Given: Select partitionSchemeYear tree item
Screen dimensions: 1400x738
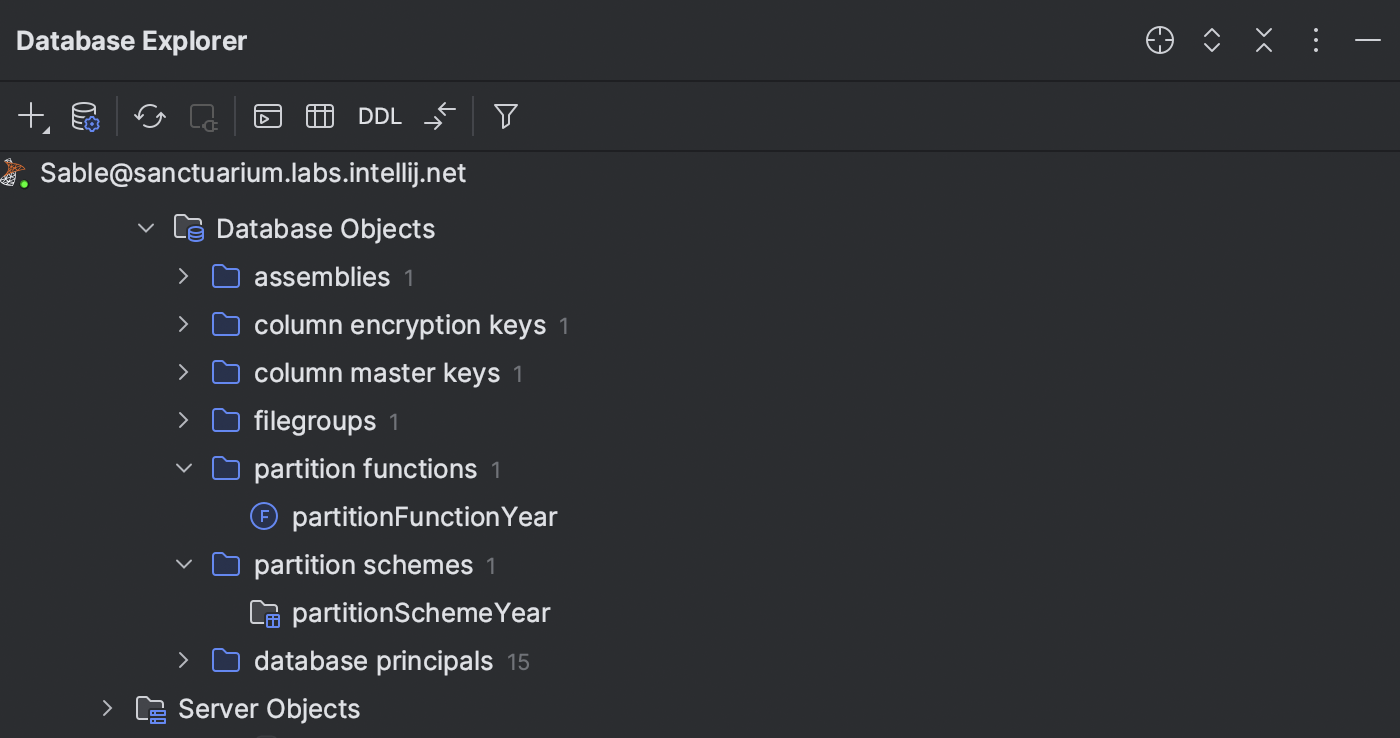Looking at the screenshot, I should point(420,613).
